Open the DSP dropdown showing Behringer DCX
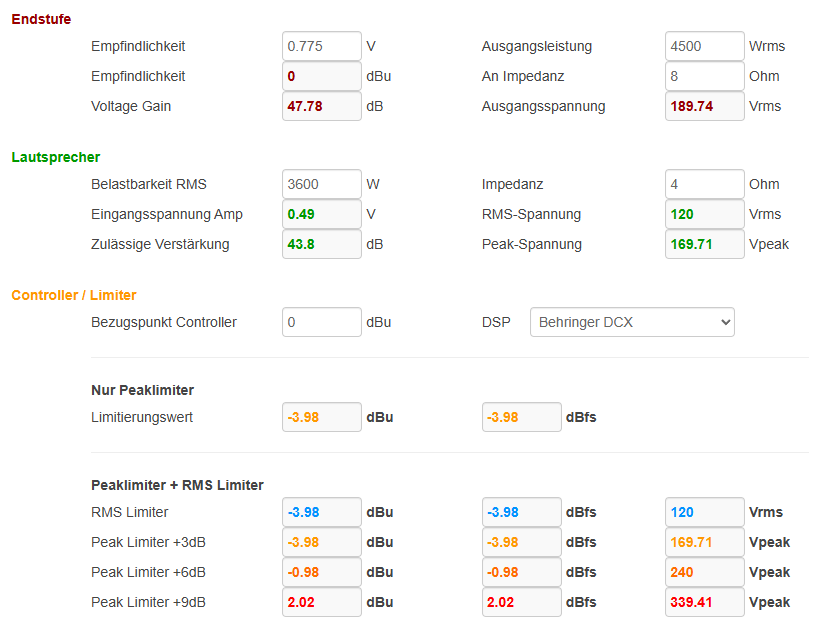The width and height of the screenshot is (836, 637). tap(631, 322)
